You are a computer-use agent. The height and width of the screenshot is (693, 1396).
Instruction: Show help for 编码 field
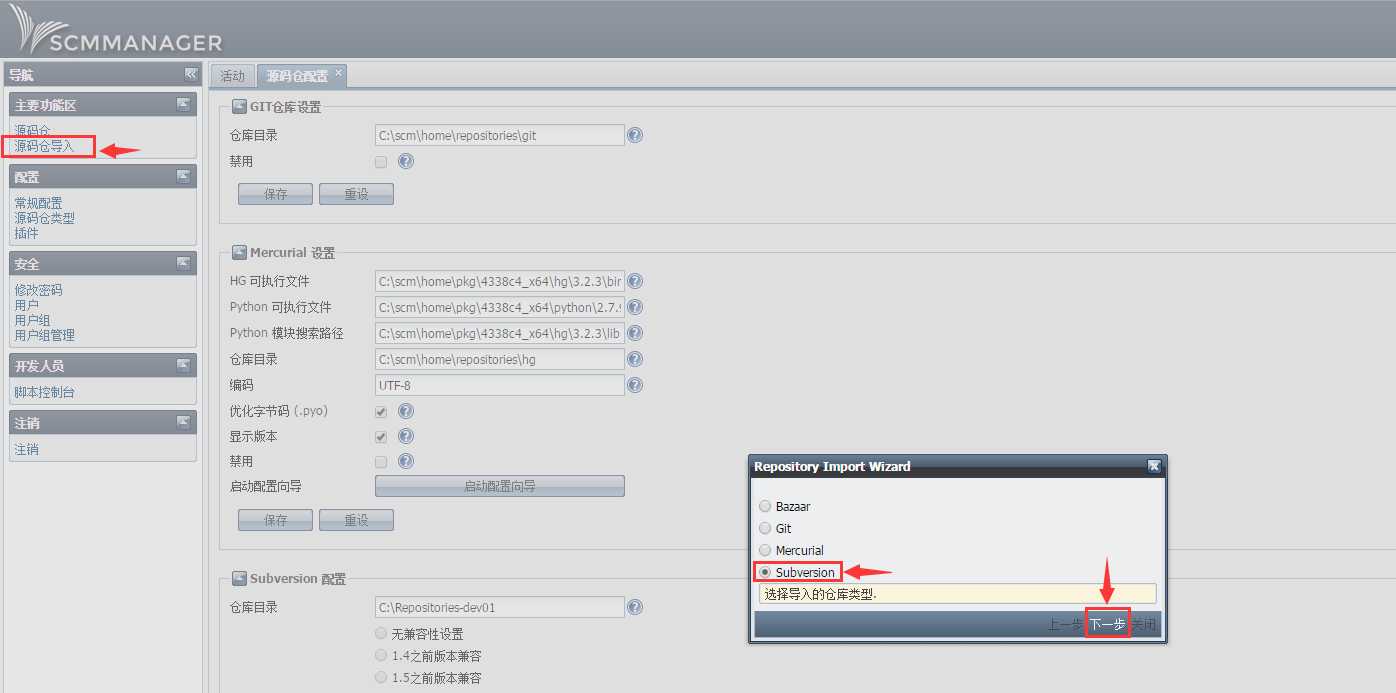coord(635,385)
